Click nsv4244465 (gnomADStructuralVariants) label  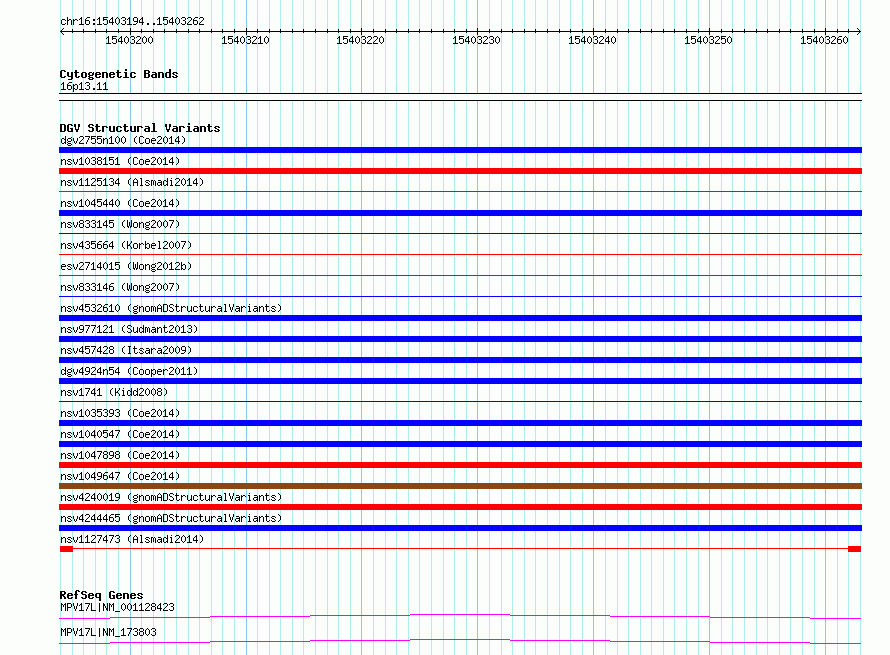pyautogui.click(x=171, y=518)
